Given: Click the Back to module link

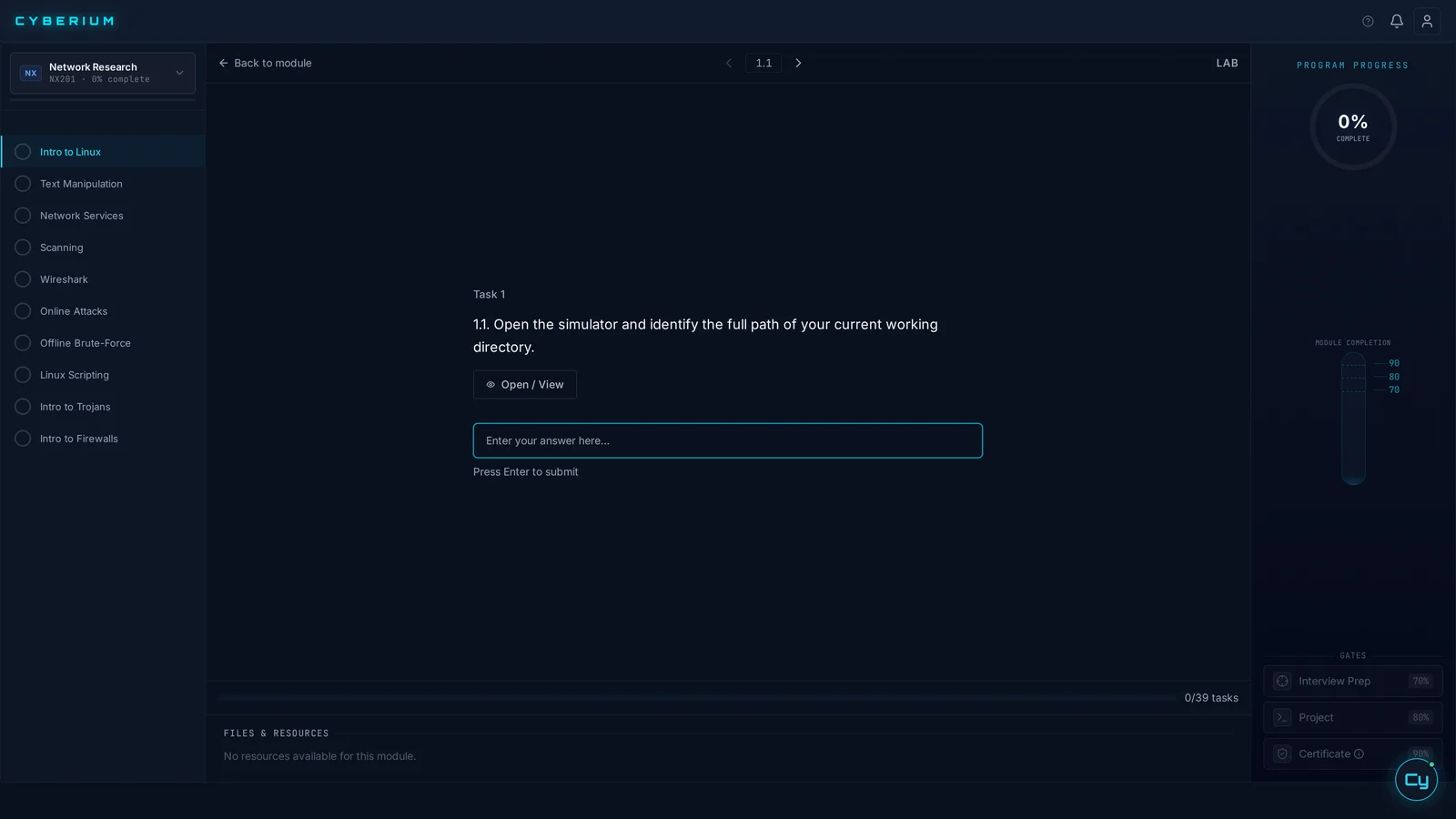Looking at the screenshot, I should point(265,63).
